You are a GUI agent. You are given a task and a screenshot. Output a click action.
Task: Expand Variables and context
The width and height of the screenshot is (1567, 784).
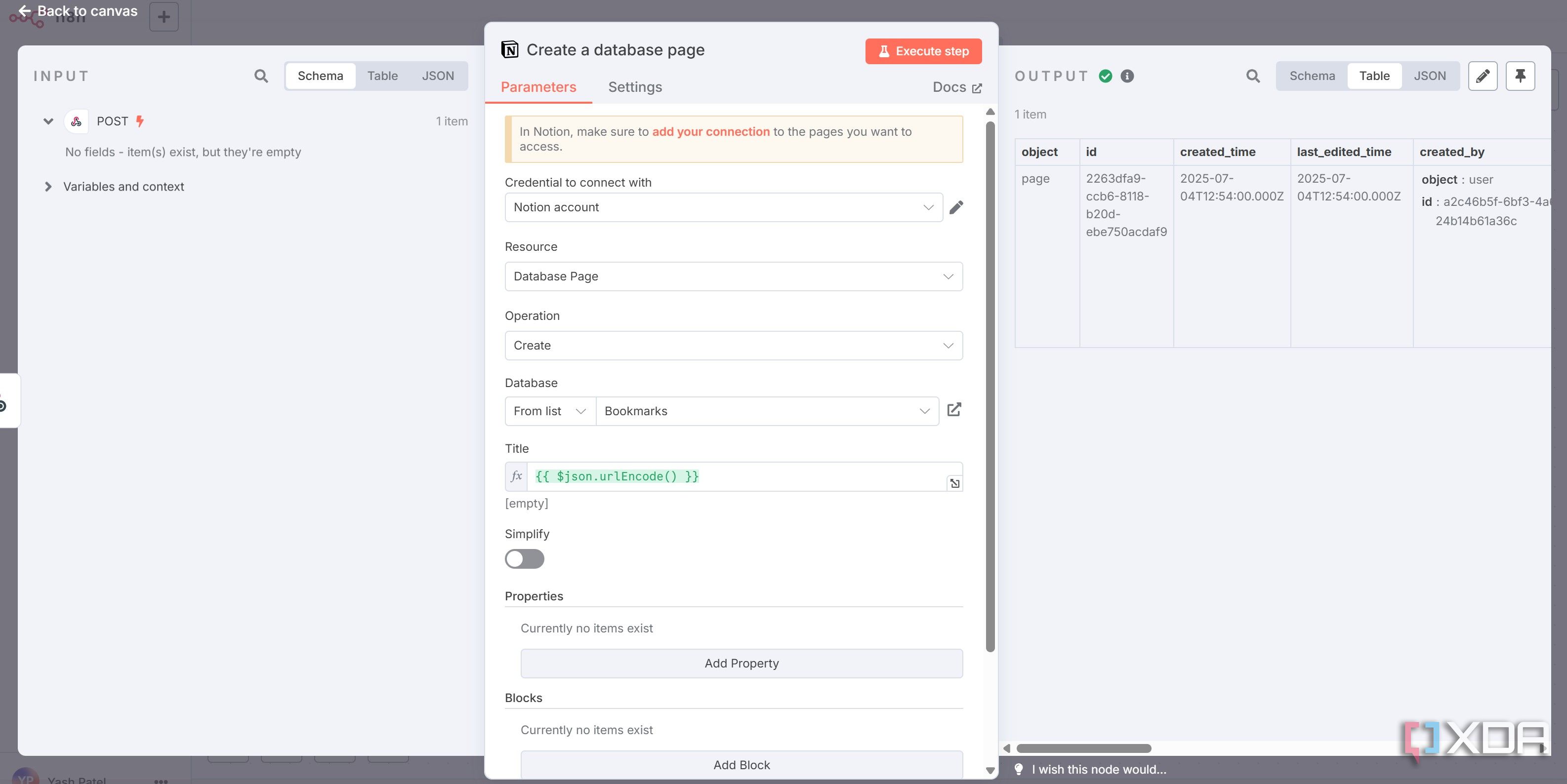(48, 187)
